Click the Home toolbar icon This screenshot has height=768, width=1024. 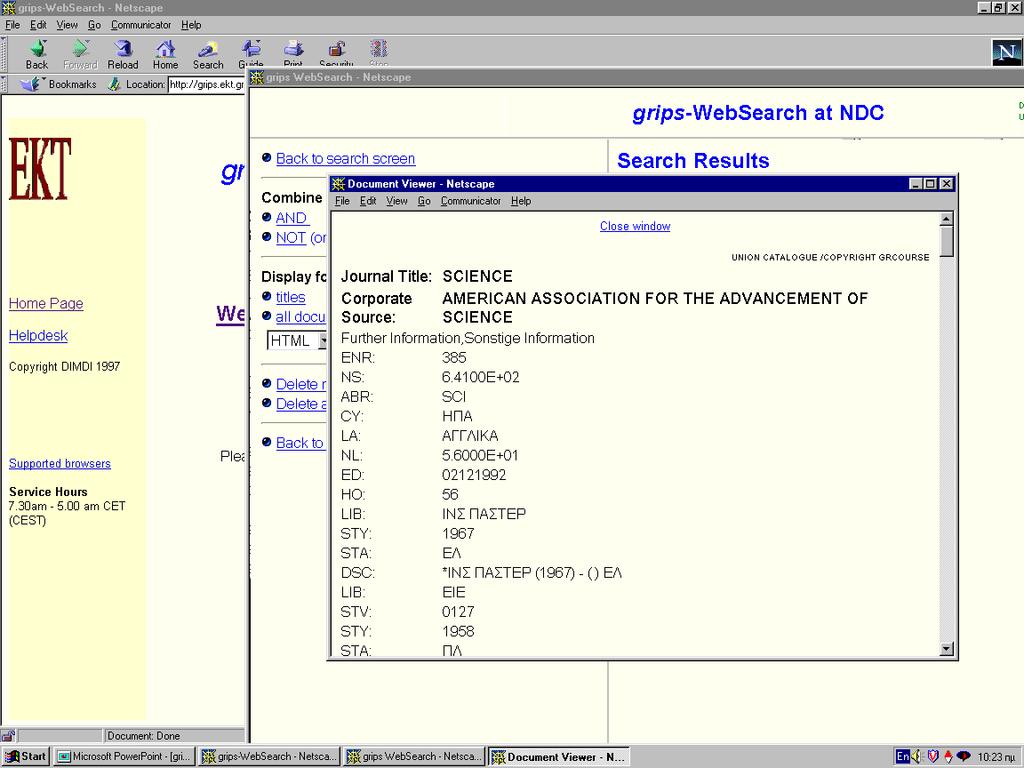click(165, 54)
